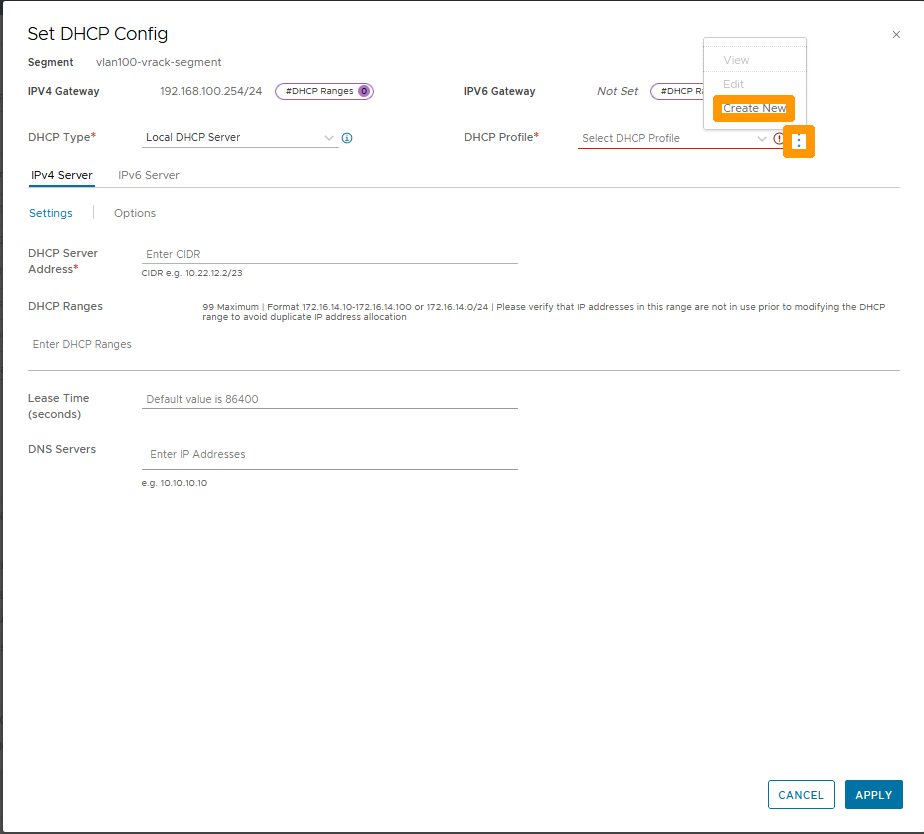Switch to the IPv6 Server tab

(x=148, y=174)
